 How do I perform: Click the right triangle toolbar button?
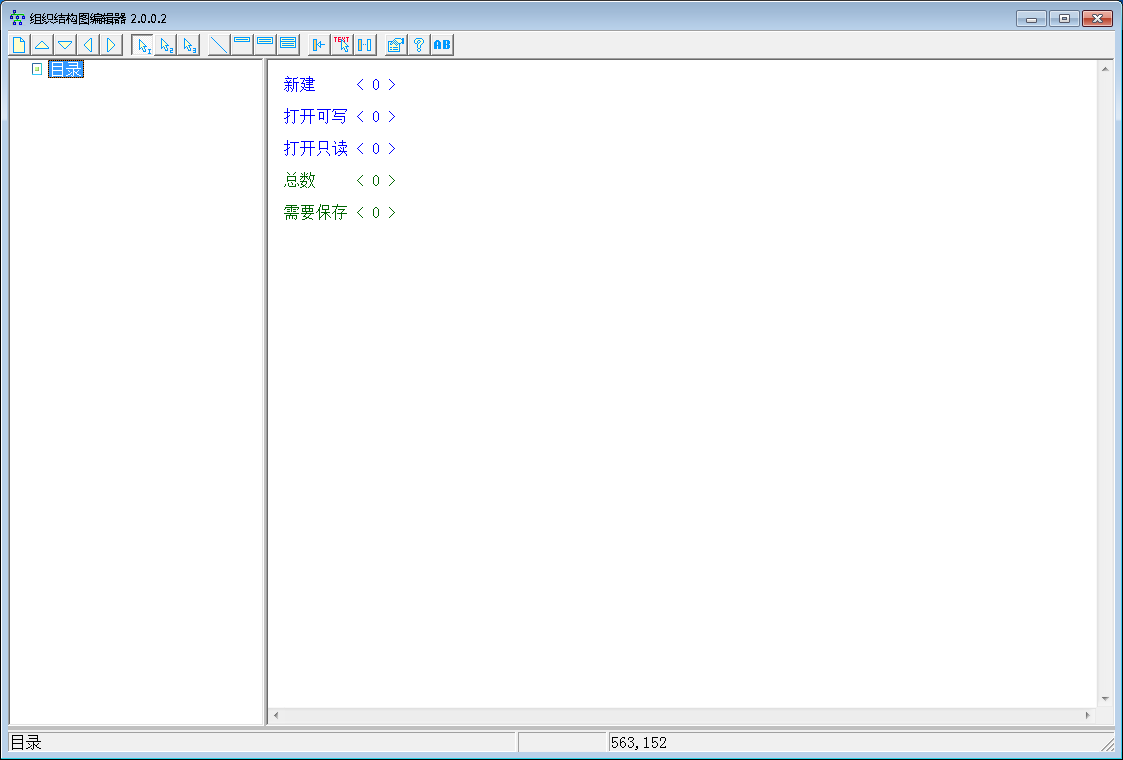click(x=111, y=45)
